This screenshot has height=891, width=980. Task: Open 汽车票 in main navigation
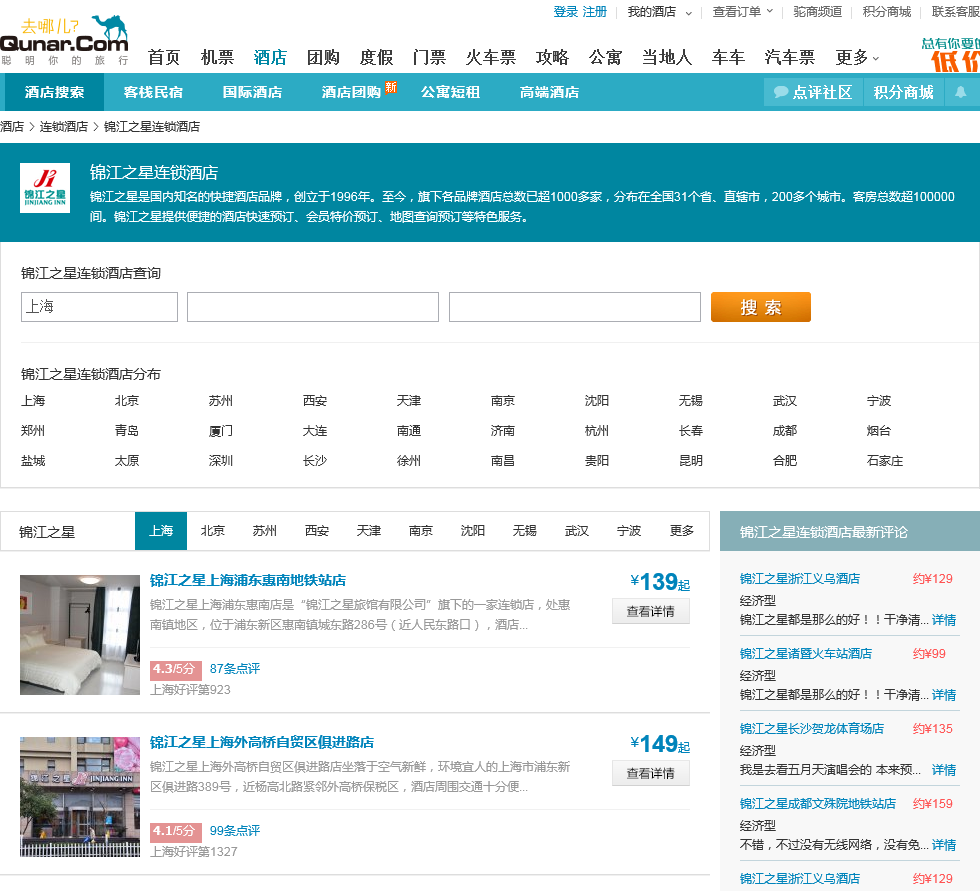click(x=789, y=57)
